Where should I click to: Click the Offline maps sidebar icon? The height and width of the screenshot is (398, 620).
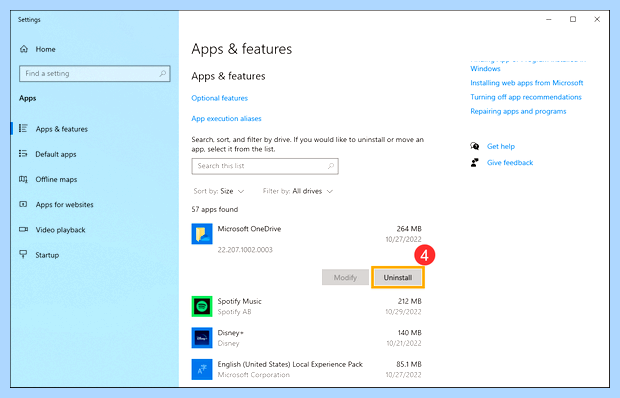[x=23, y=179]
